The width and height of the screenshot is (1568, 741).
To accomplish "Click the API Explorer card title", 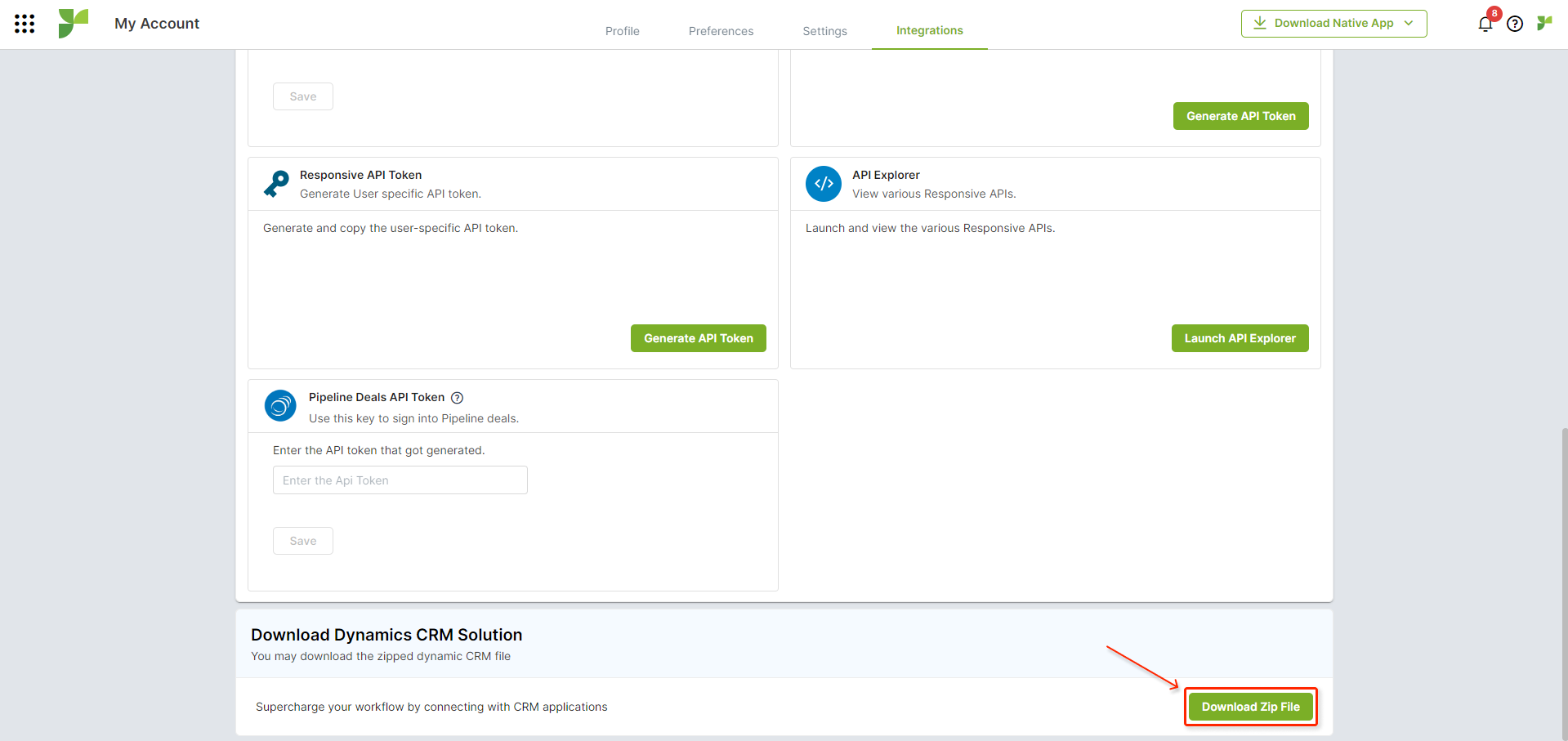I will click(886, 175).
